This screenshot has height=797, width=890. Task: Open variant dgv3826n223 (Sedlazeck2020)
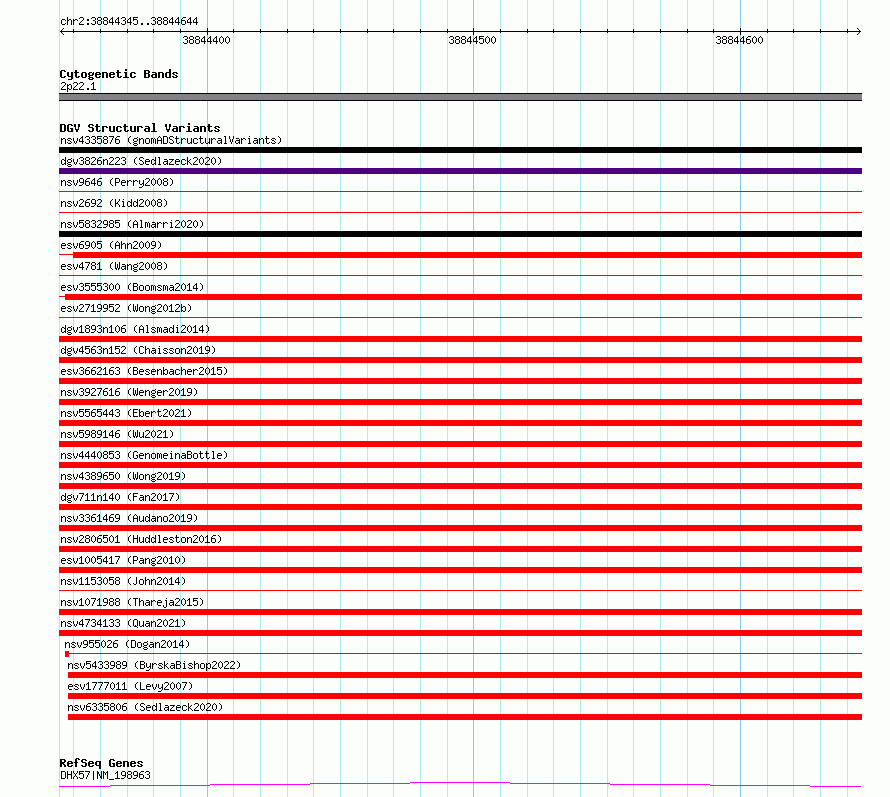pyautogui.click(x=141, y=161)
